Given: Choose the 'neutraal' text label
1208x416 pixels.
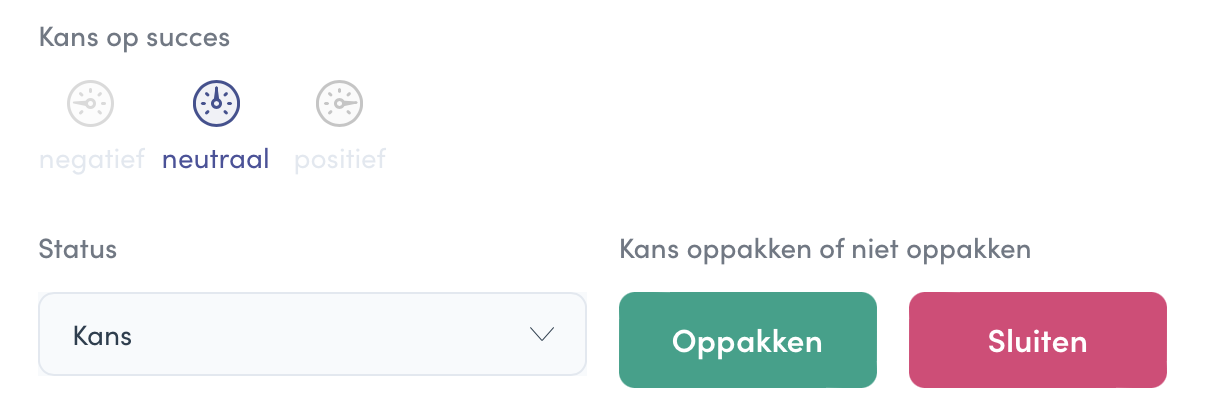Looking at the screenshot, I should pyautogui.click(x=216, y=159).
